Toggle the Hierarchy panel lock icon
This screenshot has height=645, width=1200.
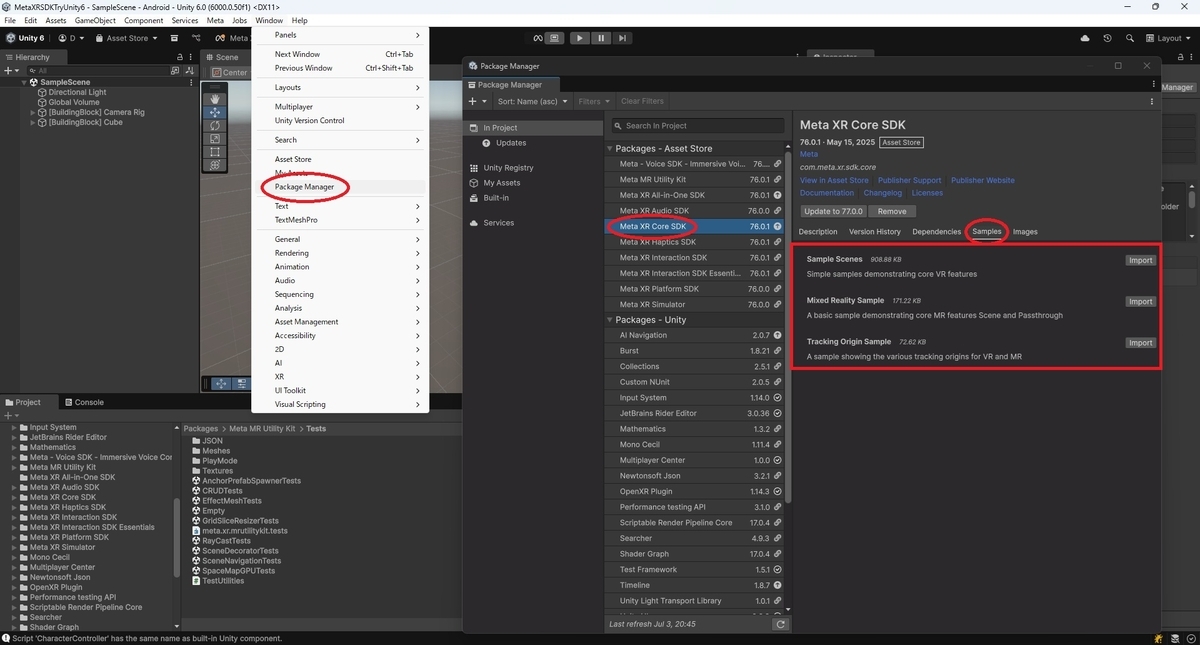(x=179, y=57)
